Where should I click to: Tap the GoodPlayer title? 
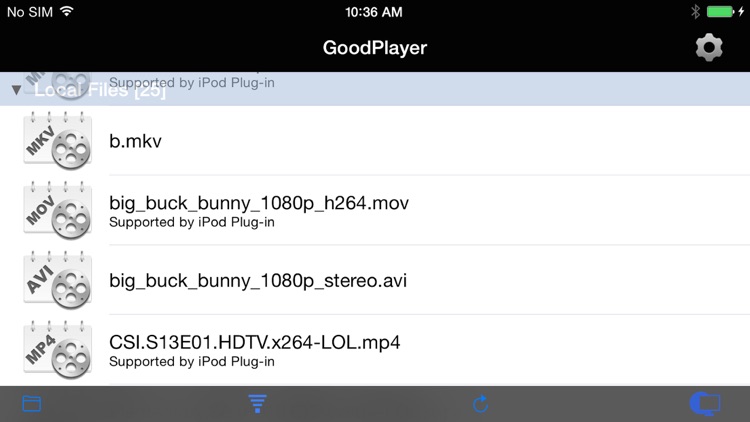[375, 48]
